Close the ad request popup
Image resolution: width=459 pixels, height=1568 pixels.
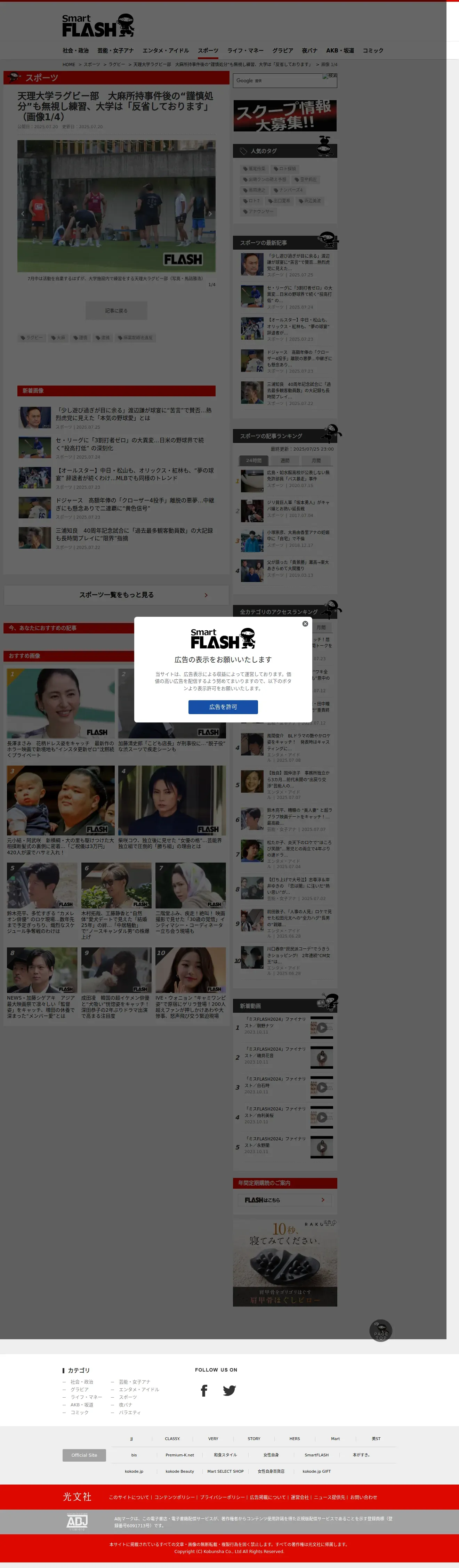coord(305,623)
